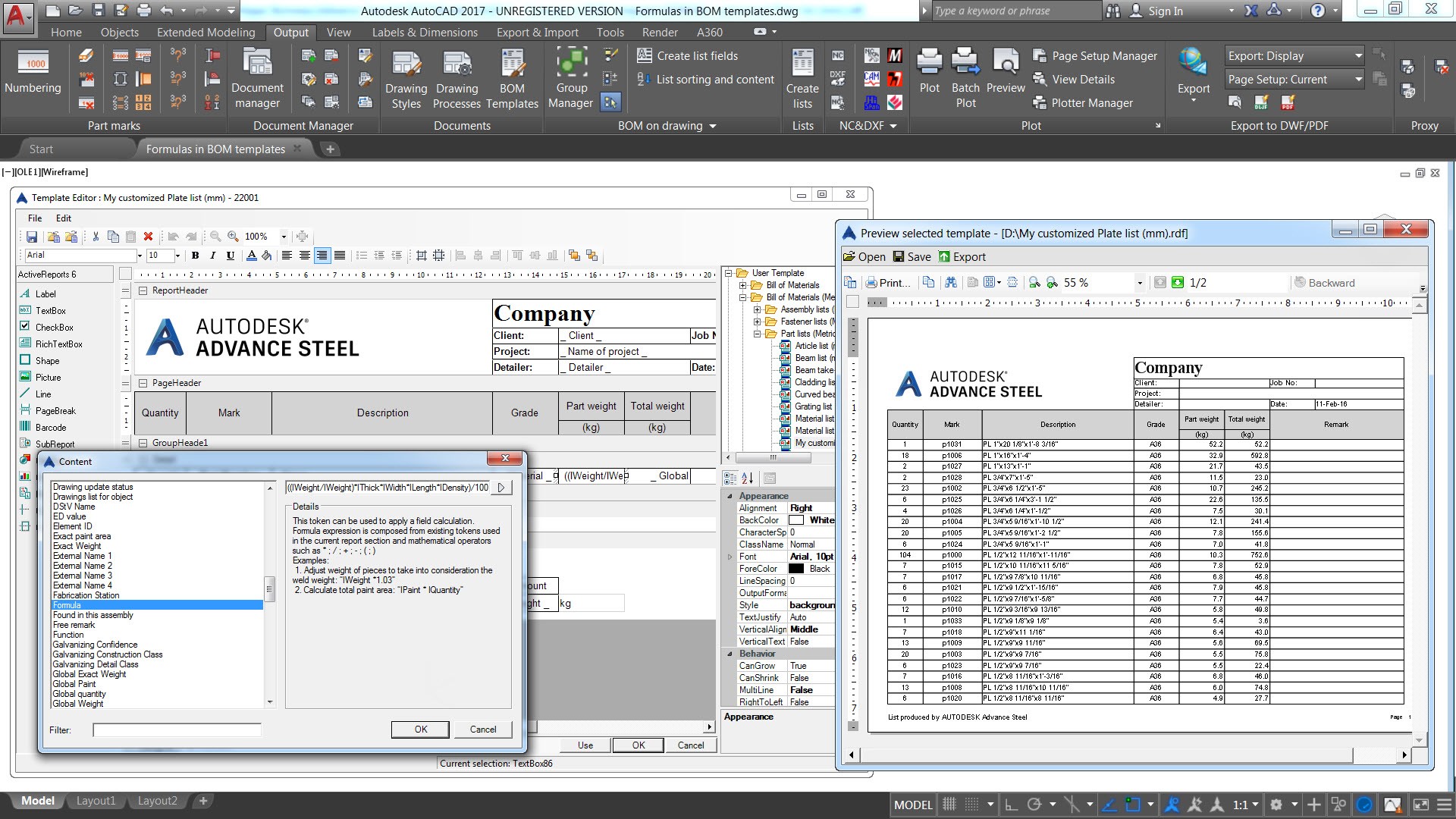
Task: Open the preview zoom 55 % dropdown
Action: point(1139,283)
